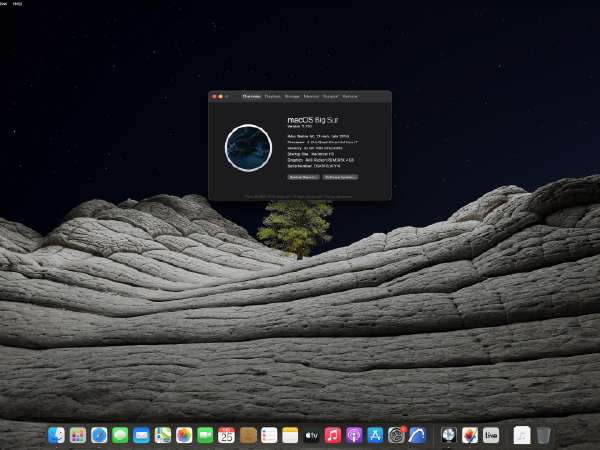Start FaceTime from the Dock
Image resolution: width=600 pixels, height=450 pixels.
click(205, 435)
